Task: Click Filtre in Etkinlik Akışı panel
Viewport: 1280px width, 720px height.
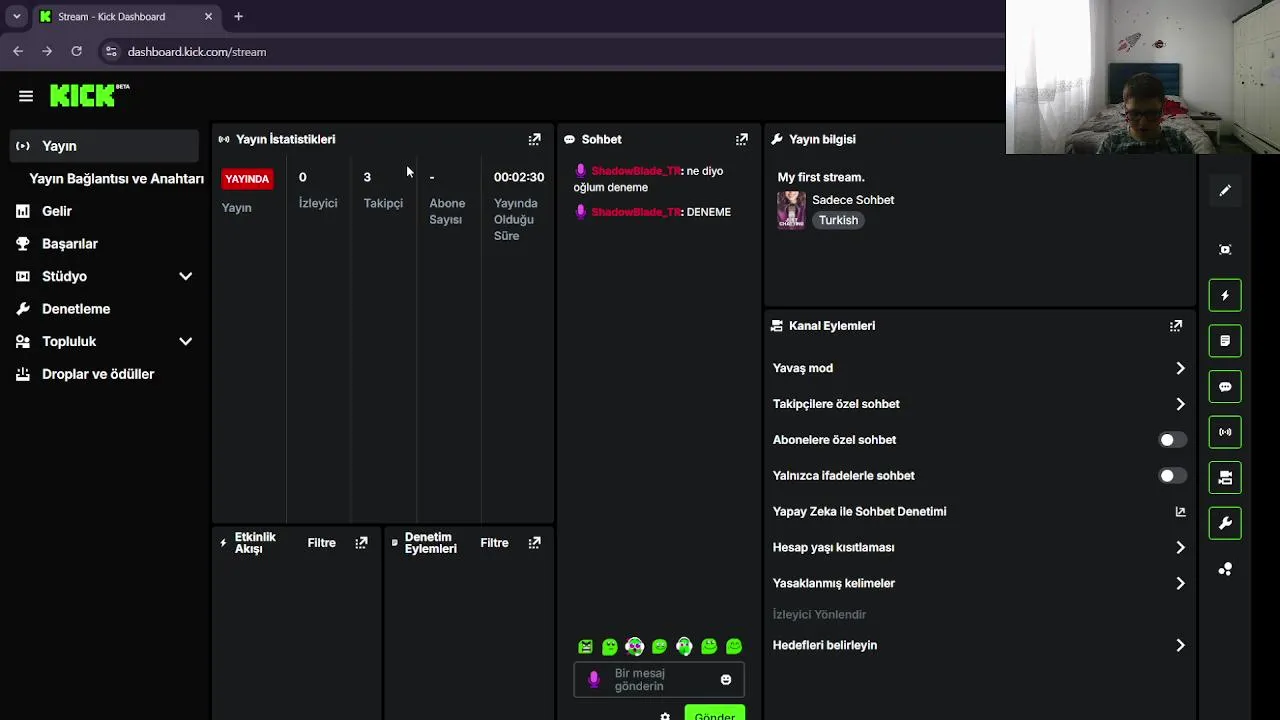Action: 322,543
